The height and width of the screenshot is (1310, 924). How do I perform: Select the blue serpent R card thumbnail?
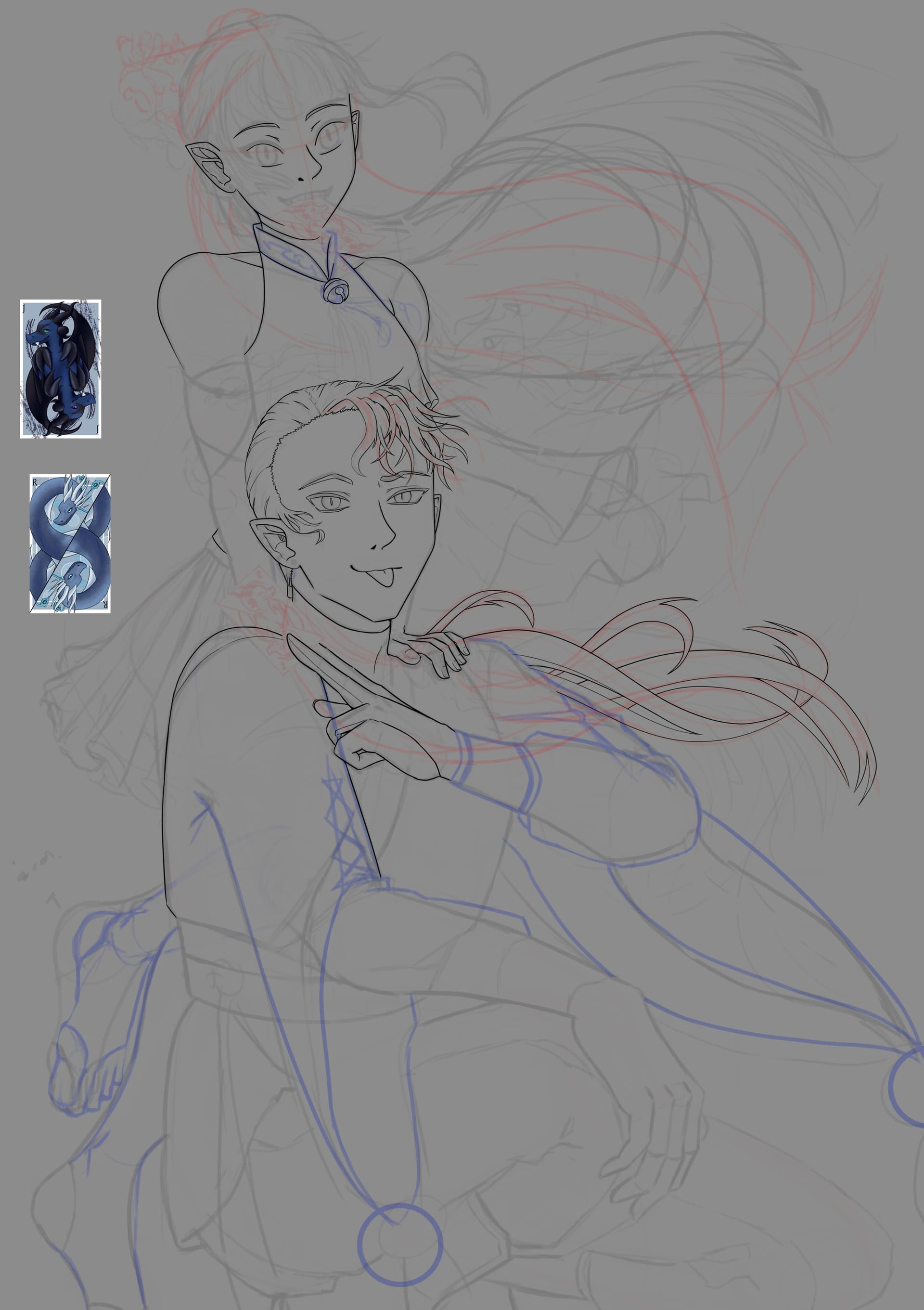pos(70,543)
